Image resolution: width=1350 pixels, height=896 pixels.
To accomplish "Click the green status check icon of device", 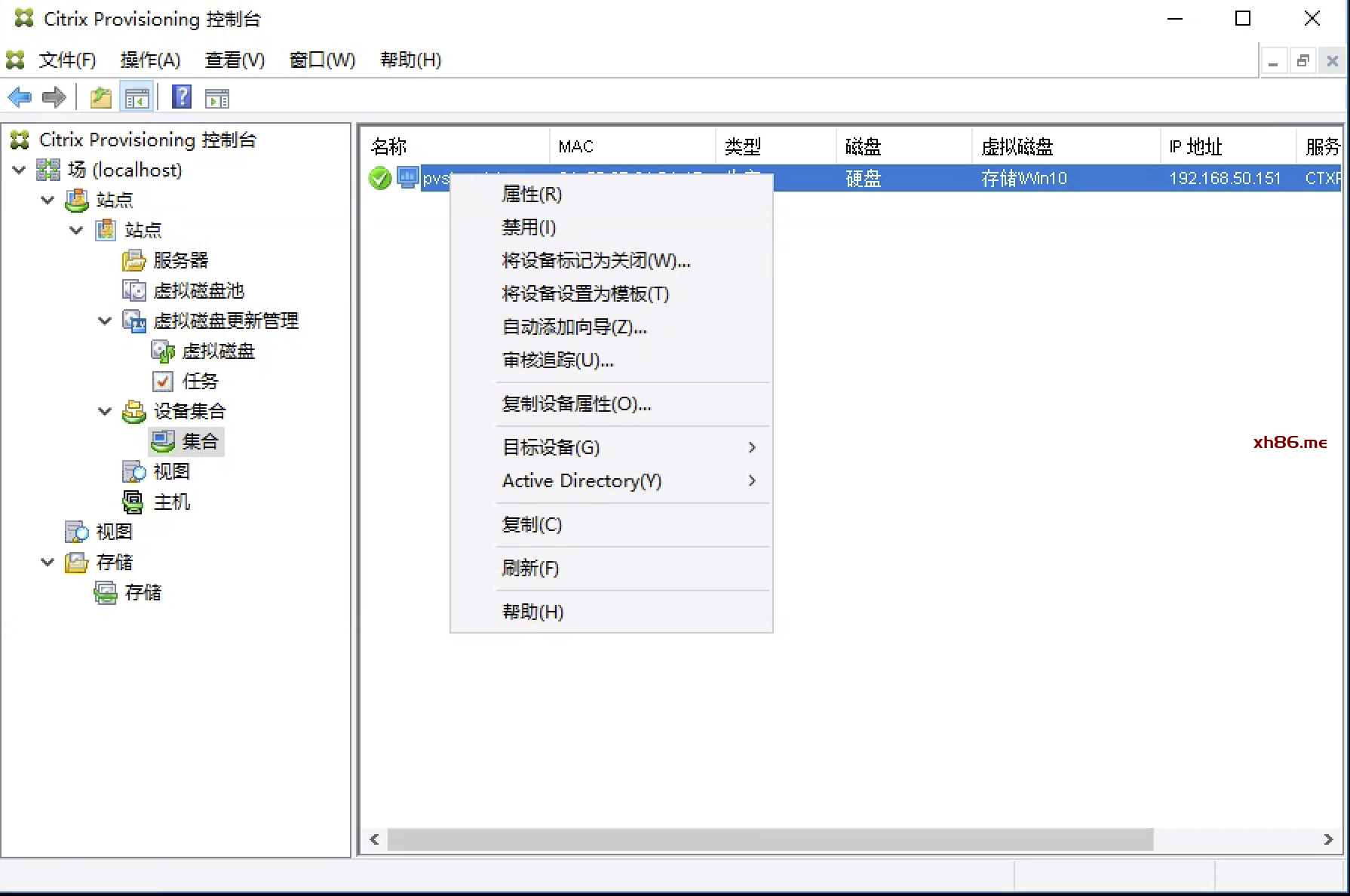I will tap(380, 179).
